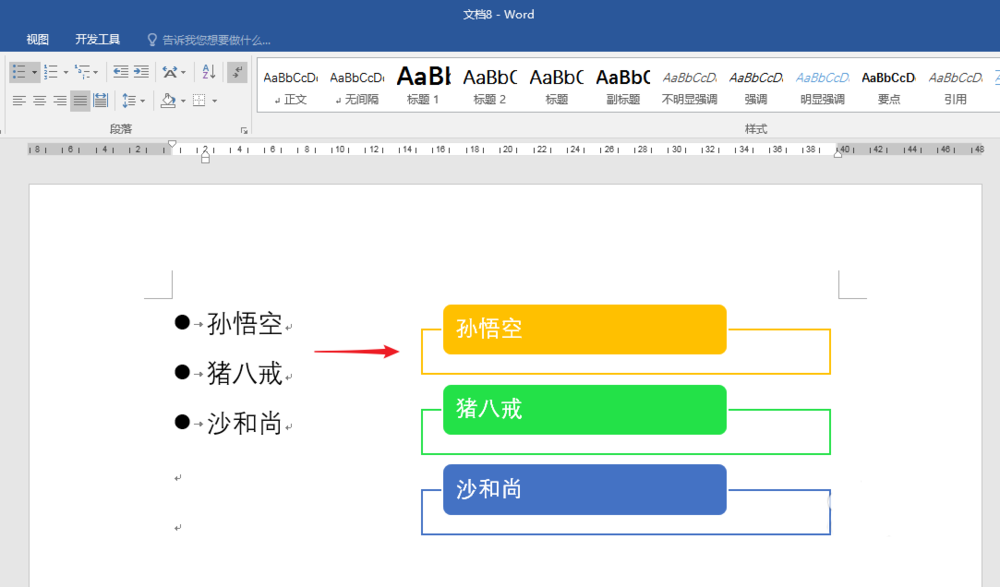This screenshot has width=1000, height=587.
Task: Toggle align text left
Action: click(19, 100)
